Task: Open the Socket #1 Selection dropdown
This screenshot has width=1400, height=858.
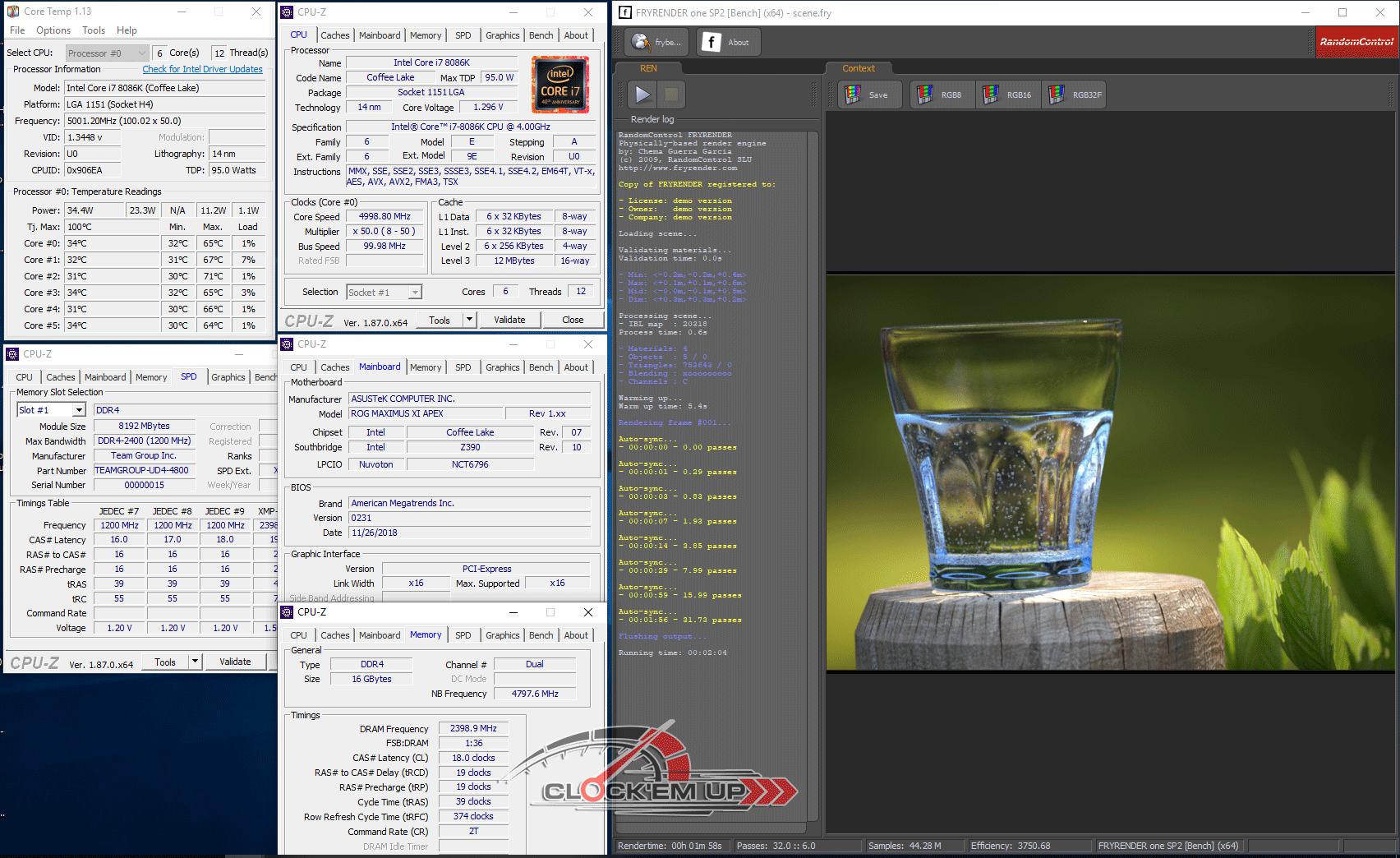Action: [415, 293]
